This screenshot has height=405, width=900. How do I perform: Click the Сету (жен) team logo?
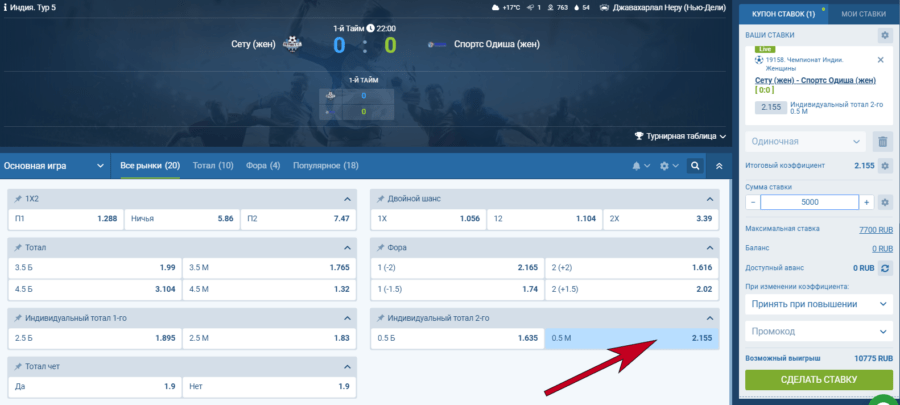(x=293, y=44)
